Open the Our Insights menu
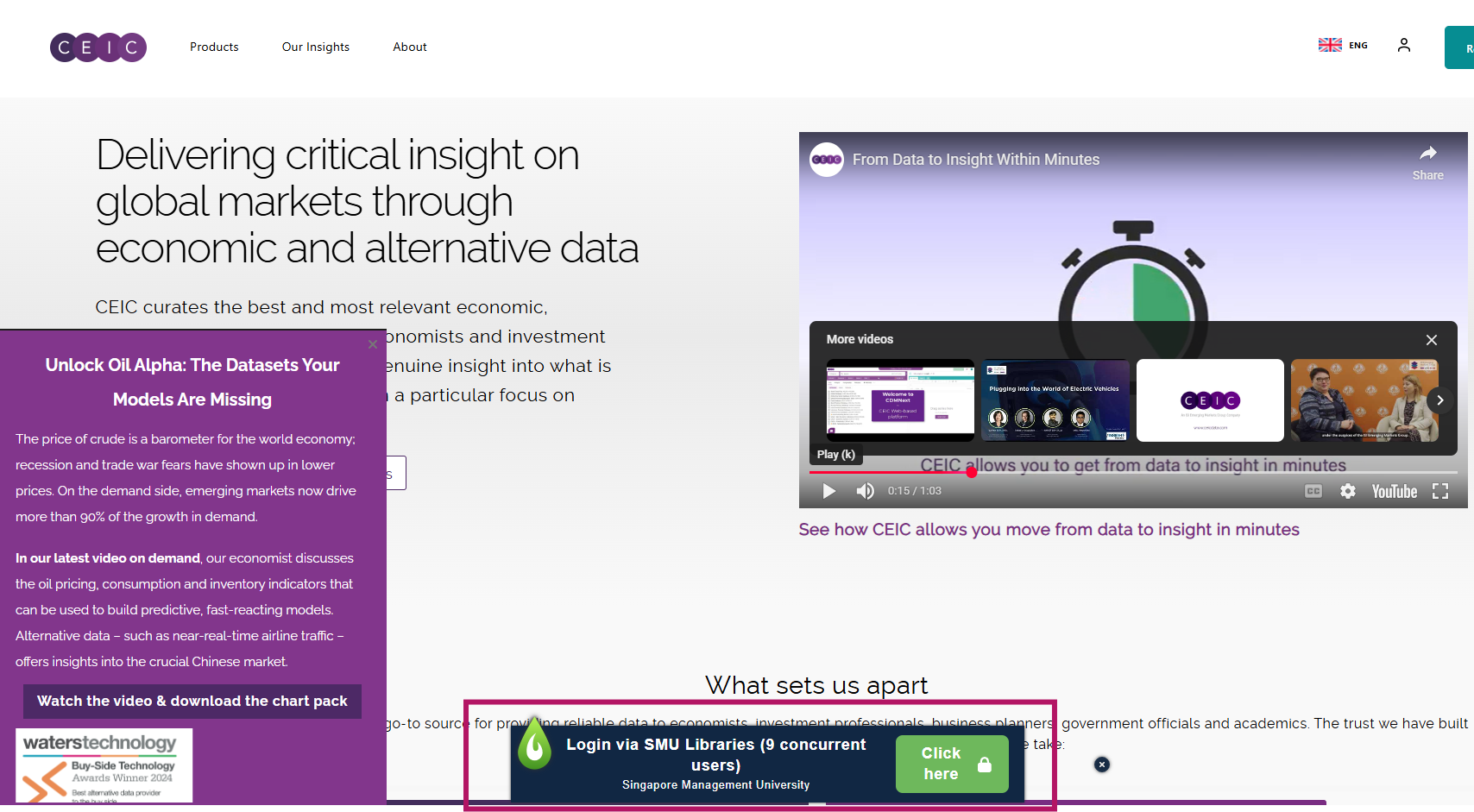1474x812 pixels. 316,47
